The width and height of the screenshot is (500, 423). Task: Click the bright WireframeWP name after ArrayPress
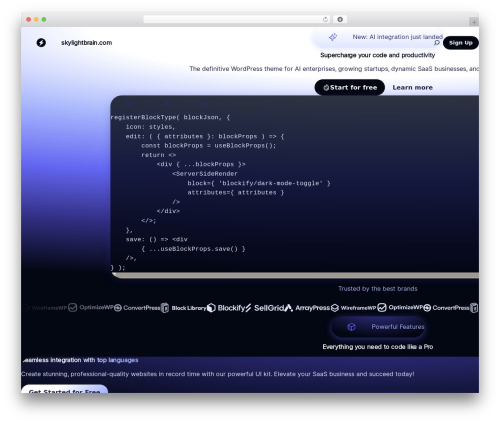(358, 308)
